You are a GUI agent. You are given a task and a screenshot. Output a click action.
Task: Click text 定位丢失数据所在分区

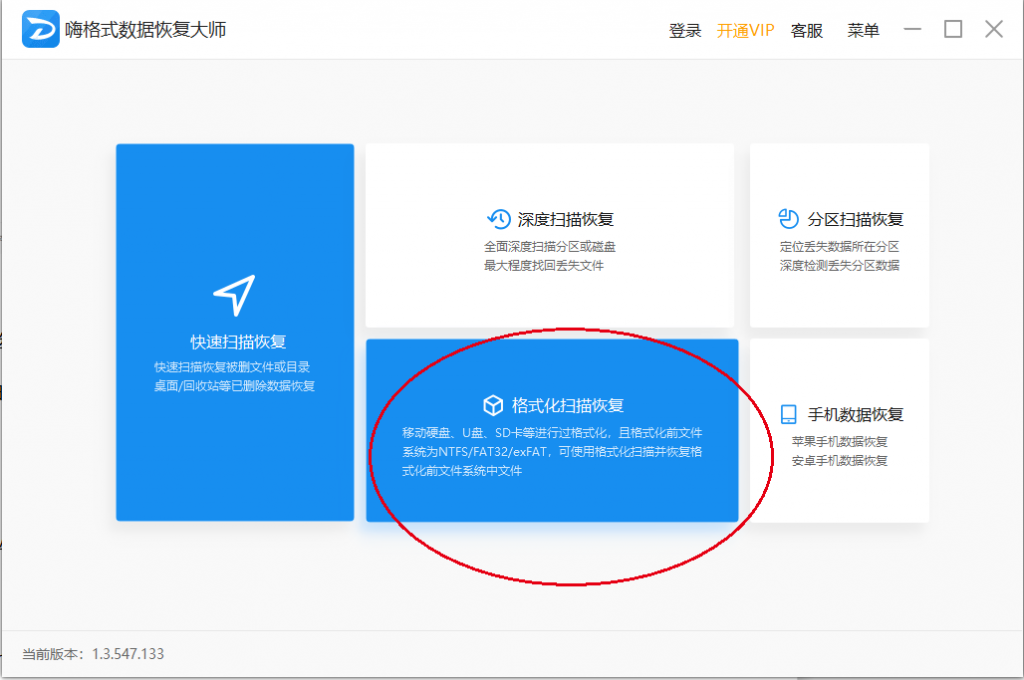coord(839,246)
